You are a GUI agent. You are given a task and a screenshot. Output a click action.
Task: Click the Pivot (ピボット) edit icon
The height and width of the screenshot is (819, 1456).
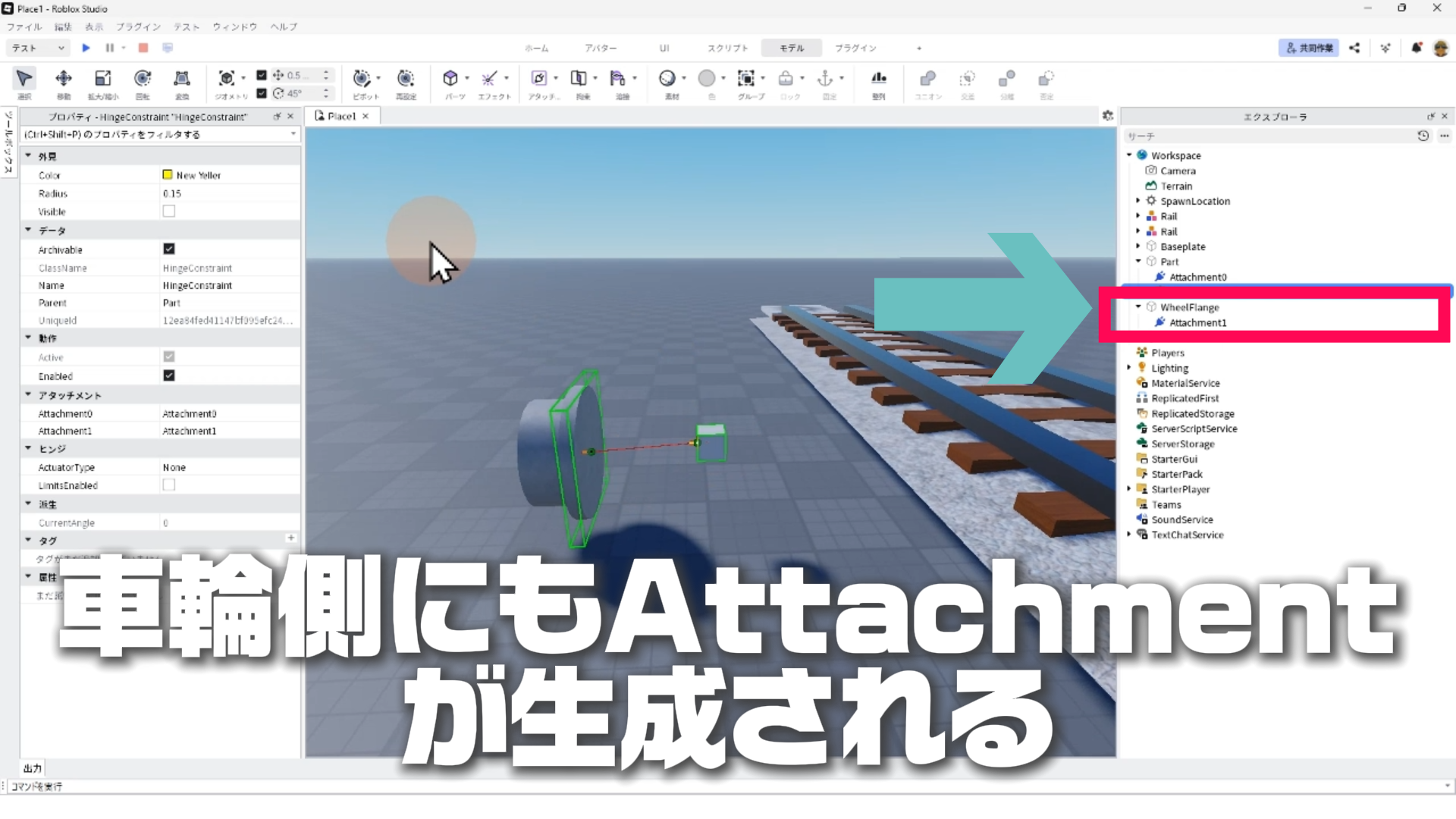(362, 79)
